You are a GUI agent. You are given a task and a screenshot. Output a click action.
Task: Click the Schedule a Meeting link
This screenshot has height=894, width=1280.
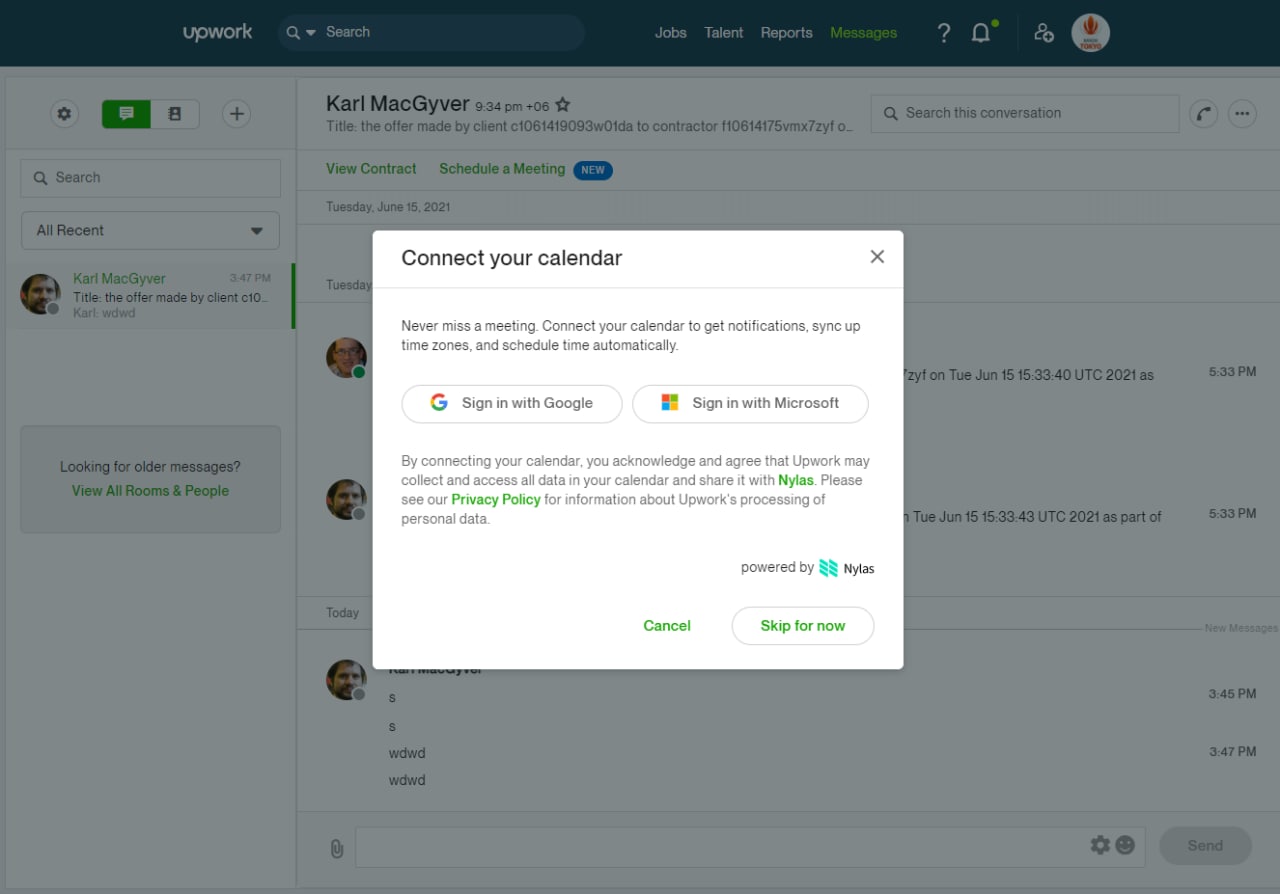pyautogui.click(x=502, y=169)
